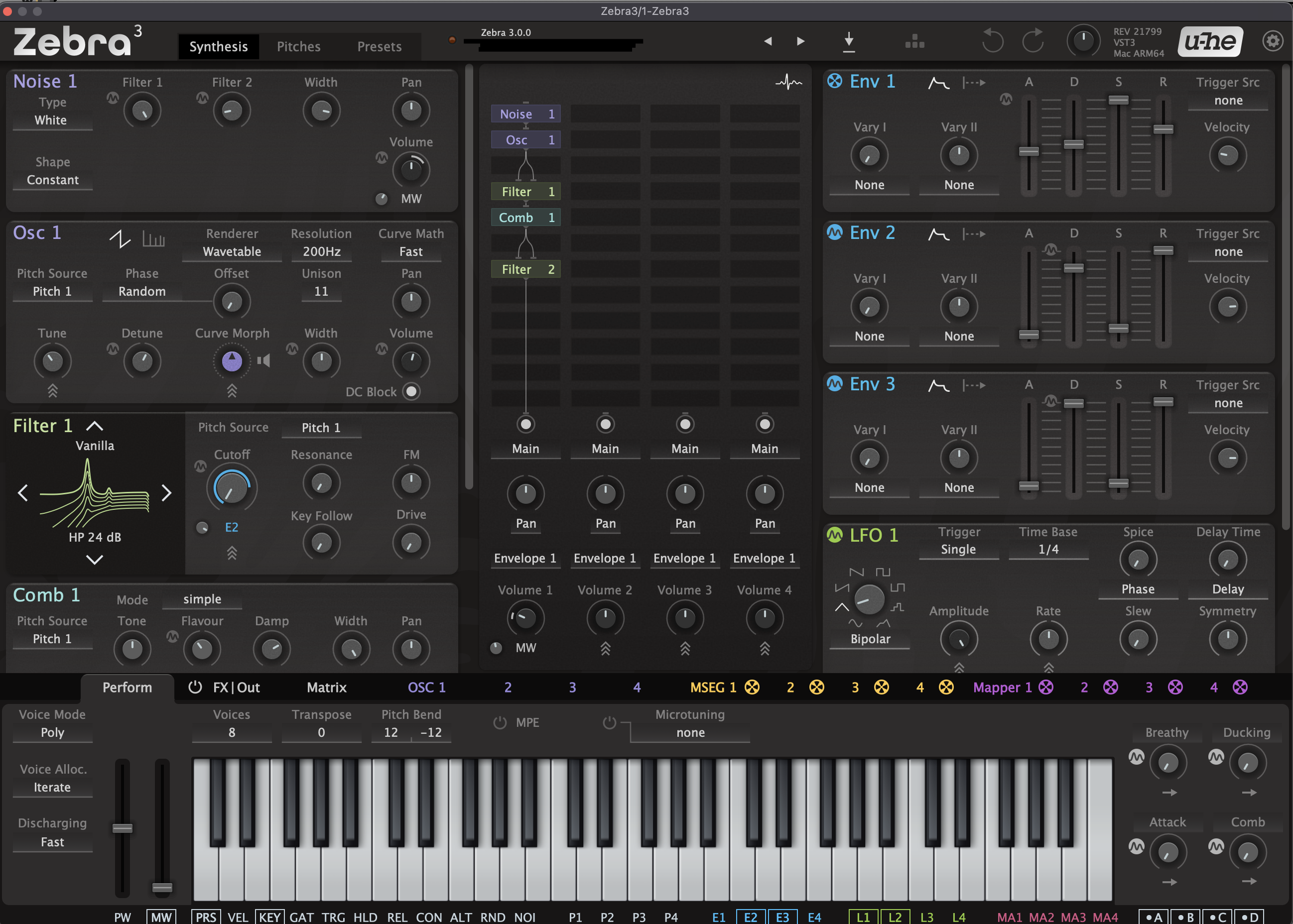
Task: Click the modulation icon beside Ducking knob
Action: click(1216, 756)
